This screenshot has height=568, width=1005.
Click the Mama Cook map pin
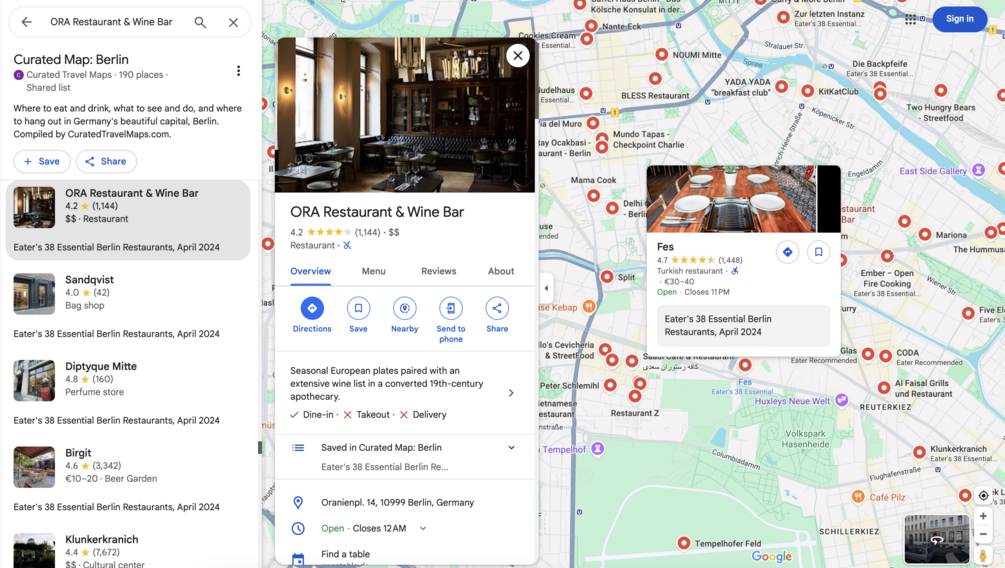pyautogui.click(x=594, y=196)
